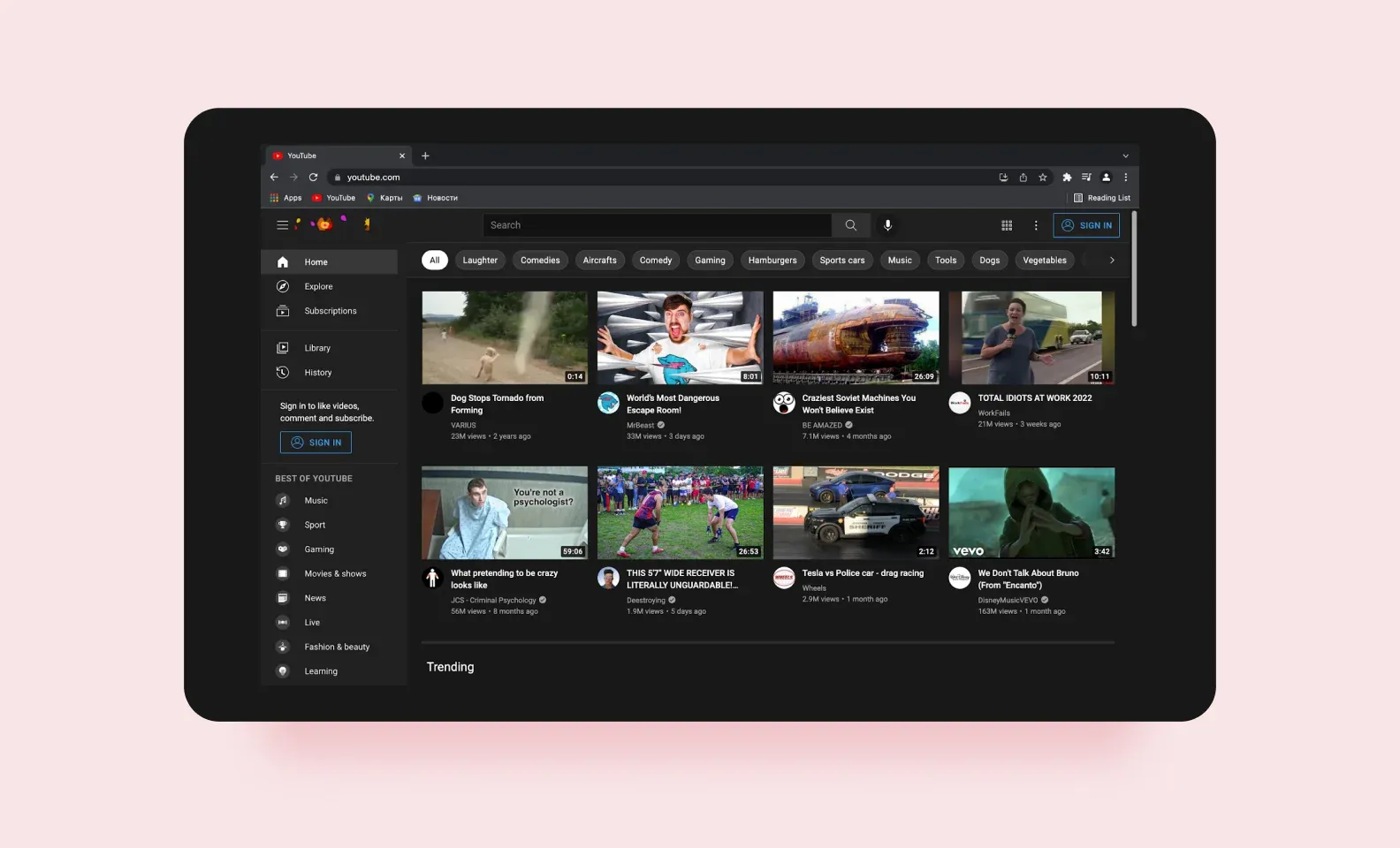Bookmark this page with the star icon
Image resolution: width=1400 pixels, height=848 pixels.
(1043, 178)
